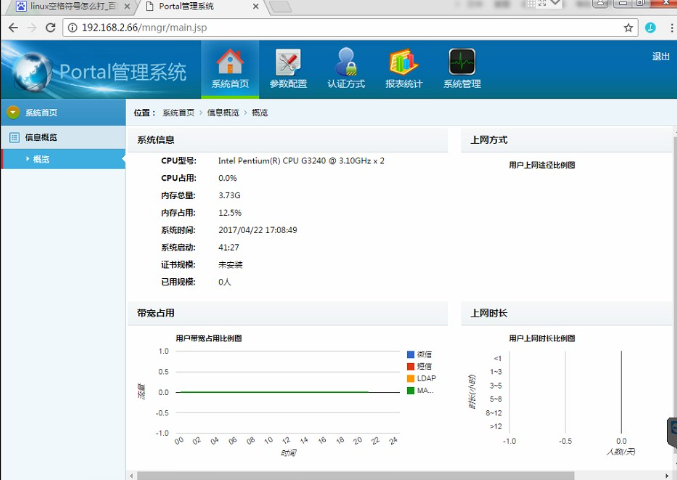Click the browser back arrow
This screenshot has height=480, width=677.
tap(12, 27)
